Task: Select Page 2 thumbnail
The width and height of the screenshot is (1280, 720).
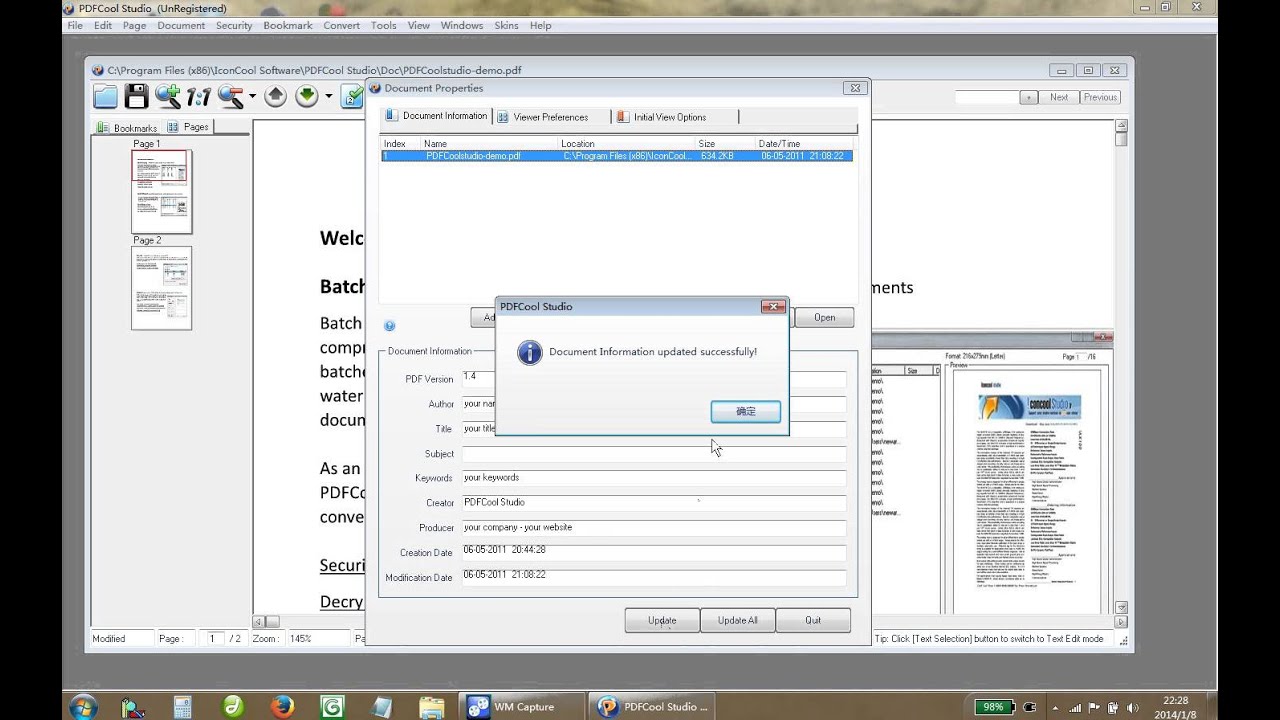Action: 161,288
